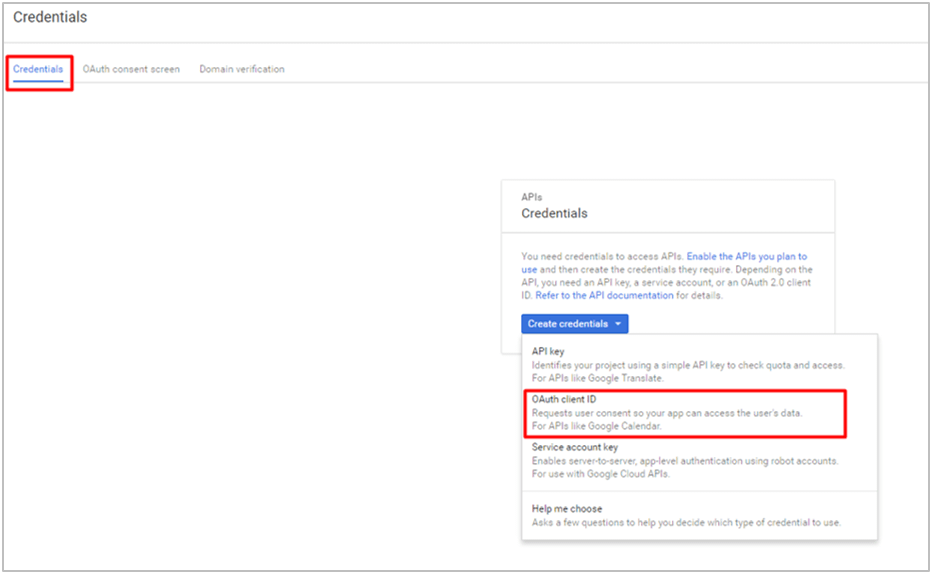
Task: Pick Help me choose in the menu
Action: pos(699,515)
